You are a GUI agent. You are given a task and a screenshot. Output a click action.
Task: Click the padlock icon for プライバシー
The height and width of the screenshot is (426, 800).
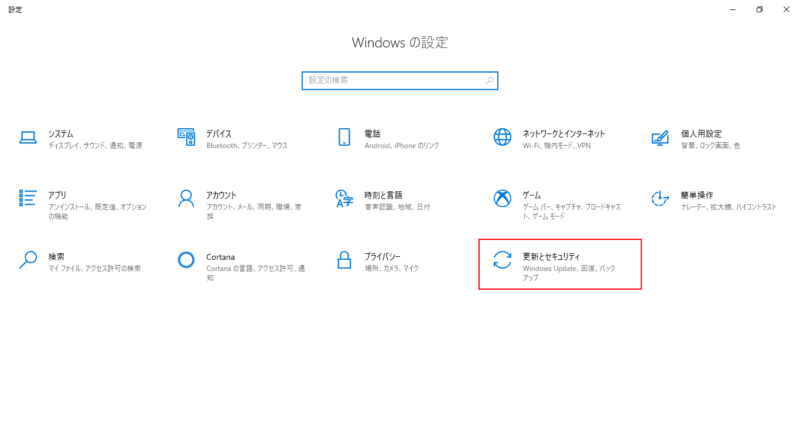pyautogui.click(x=344, y=260)
